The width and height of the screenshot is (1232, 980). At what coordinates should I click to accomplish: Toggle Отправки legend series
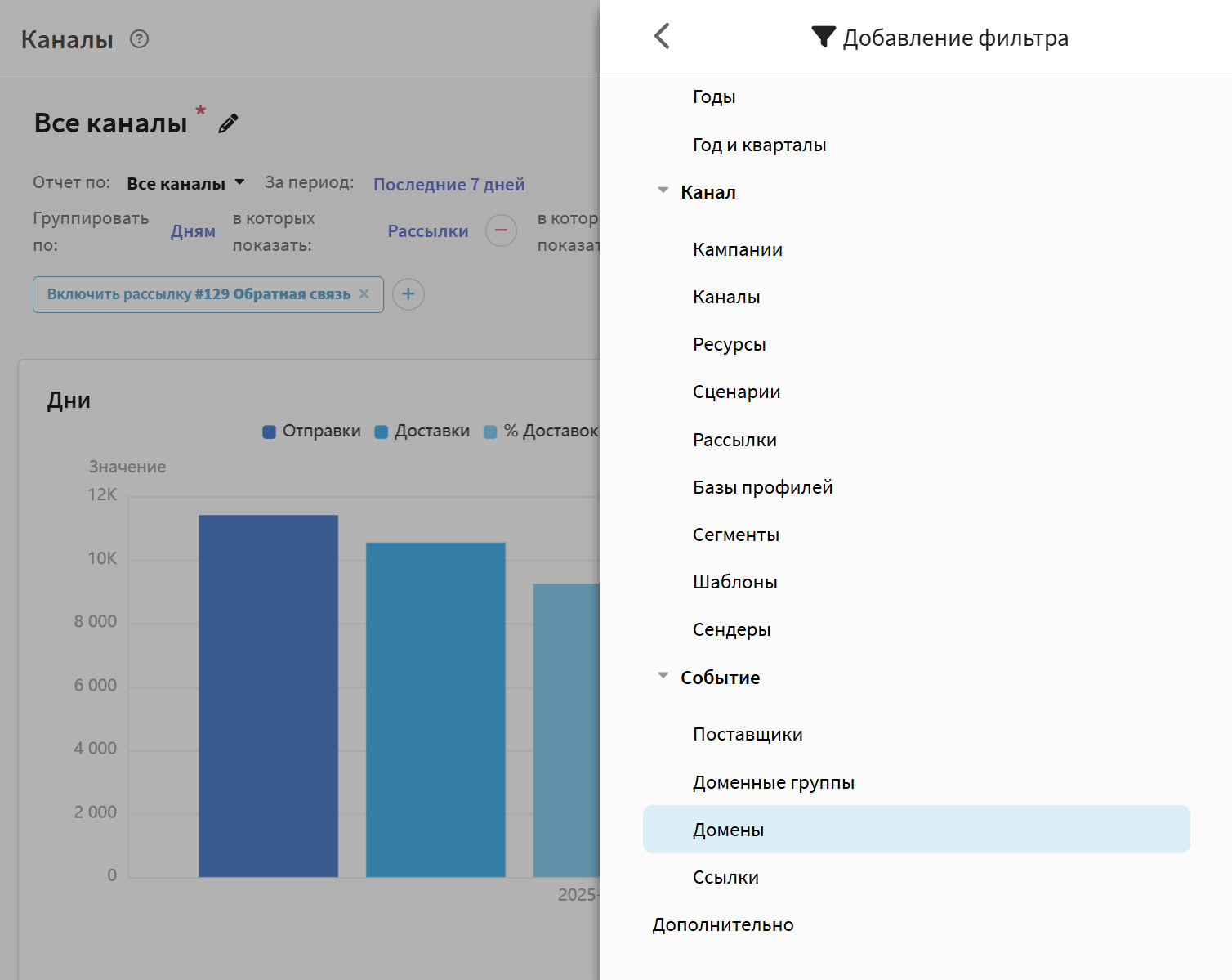311,432
